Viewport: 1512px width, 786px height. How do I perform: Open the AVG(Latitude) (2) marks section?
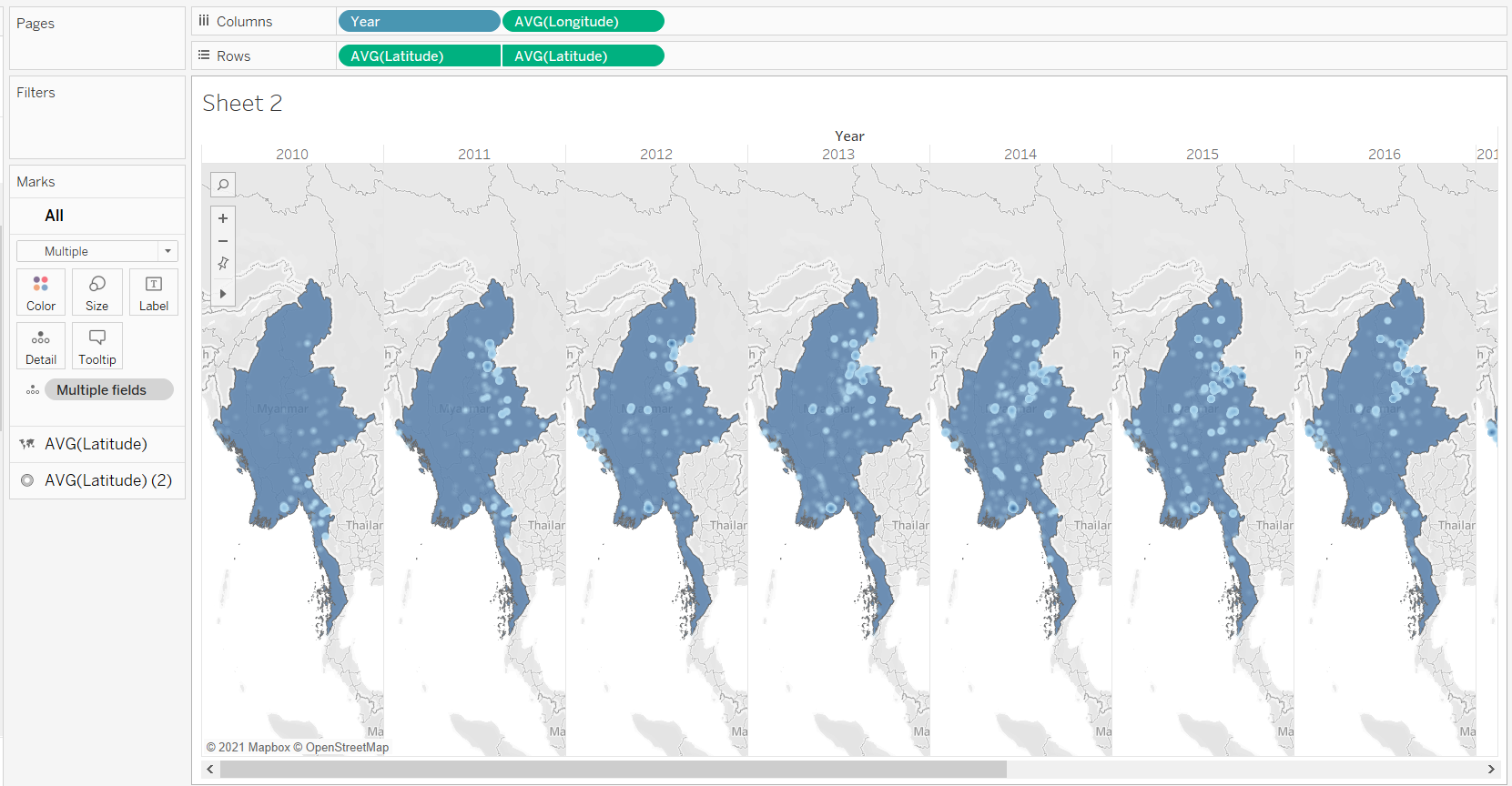[x=107, y=480]
